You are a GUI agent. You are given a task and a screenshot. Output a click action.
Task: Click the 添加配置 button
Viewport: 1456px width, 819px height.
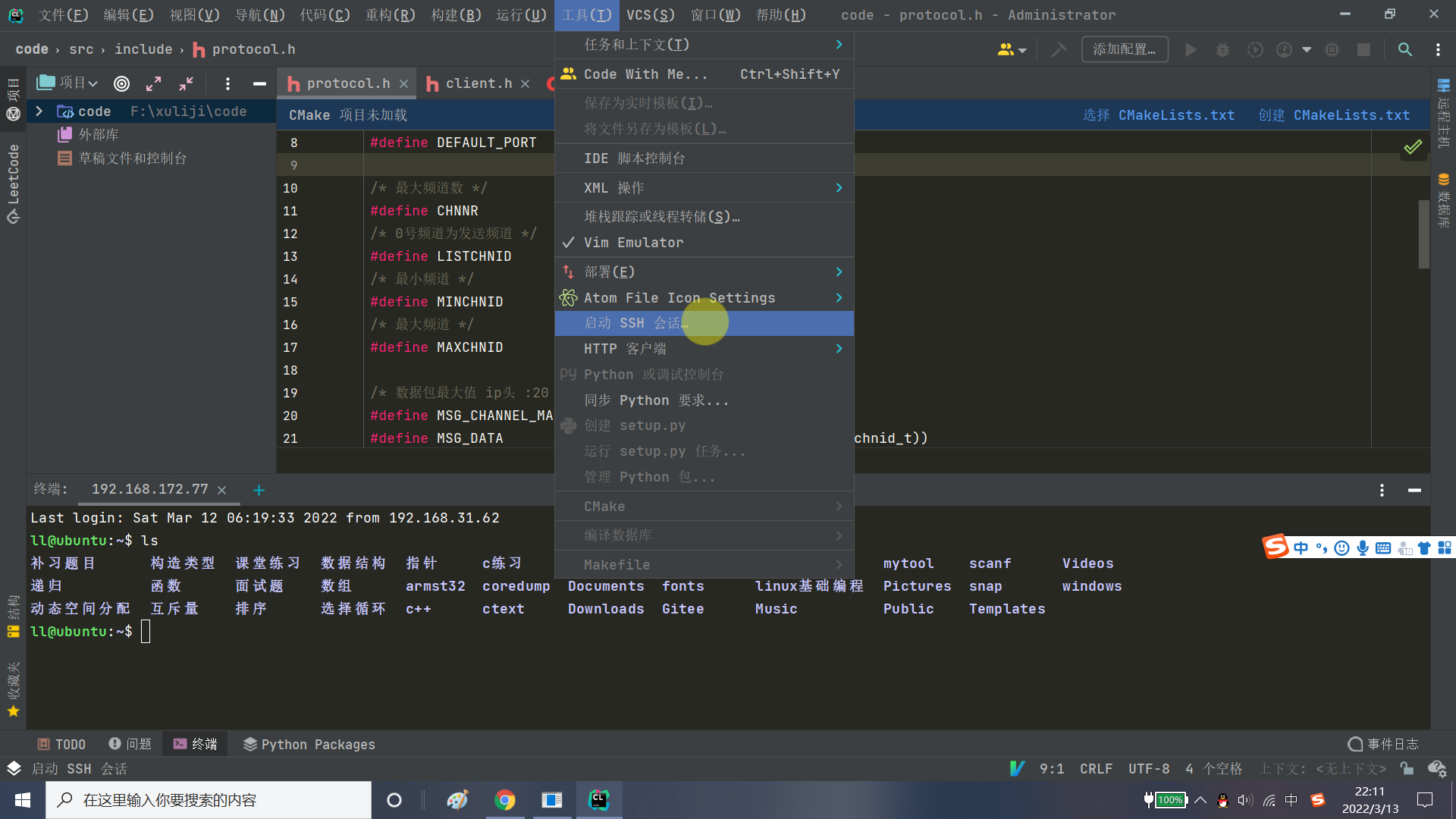click(1125, 49)
